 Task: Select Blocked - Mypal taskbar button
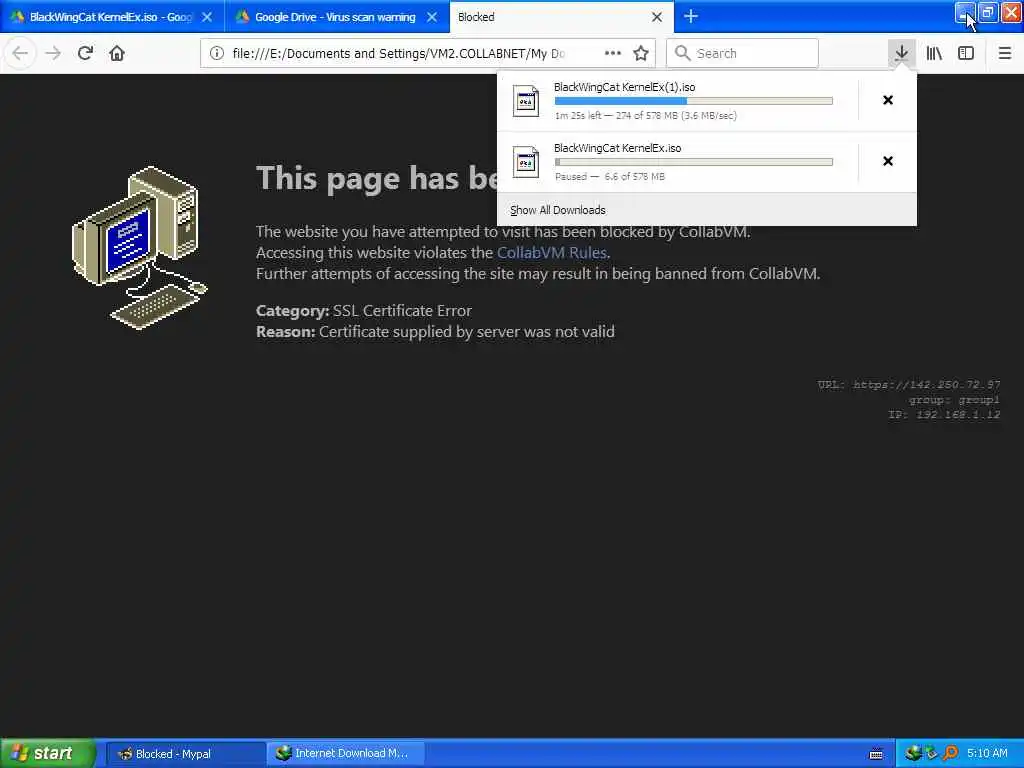click(x=185, y=754)
